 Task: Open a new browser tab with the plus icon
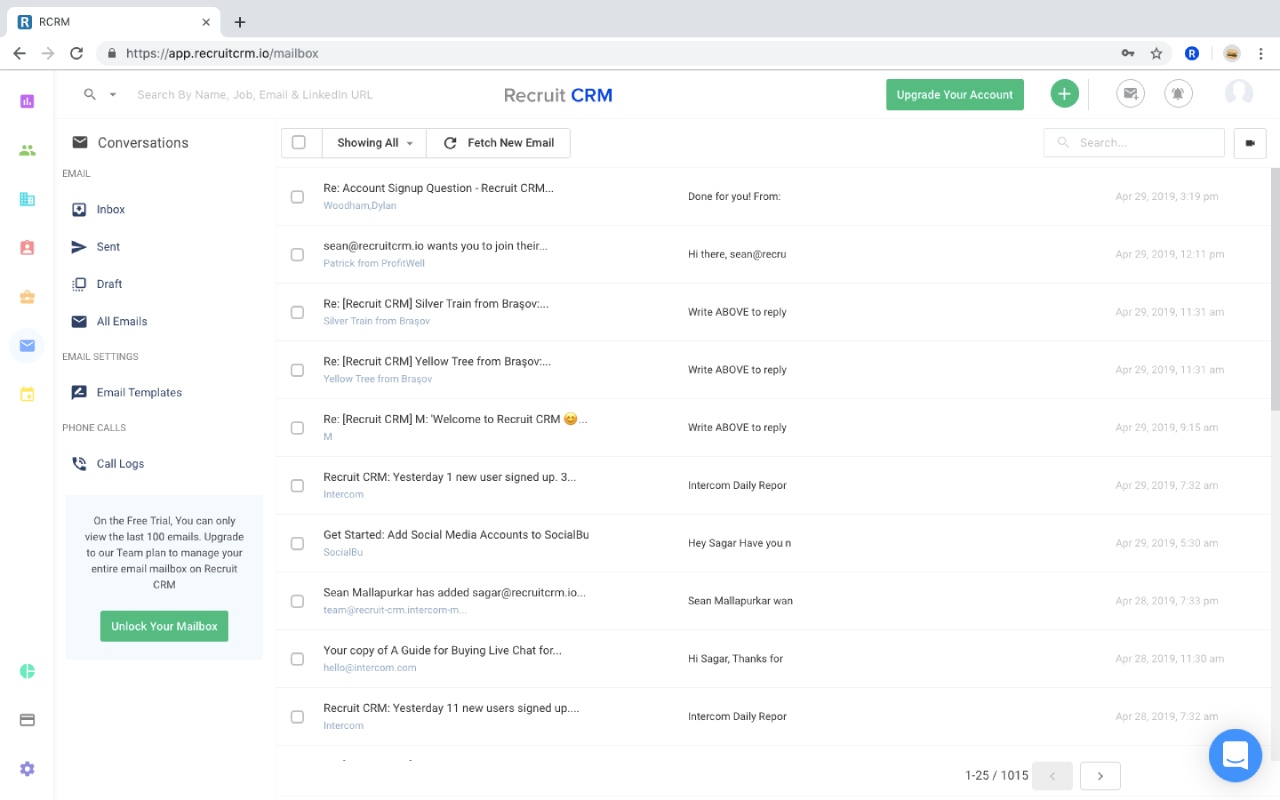(x=240, y=22)
